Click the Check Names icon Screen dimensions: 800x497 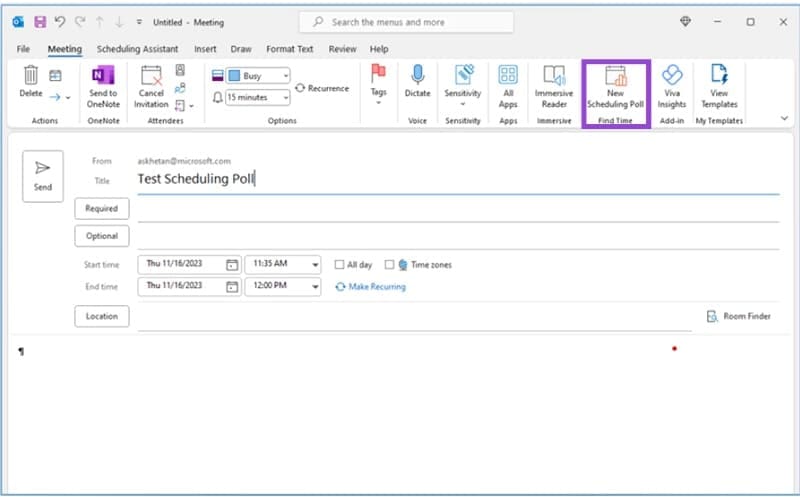pos(180,88)
